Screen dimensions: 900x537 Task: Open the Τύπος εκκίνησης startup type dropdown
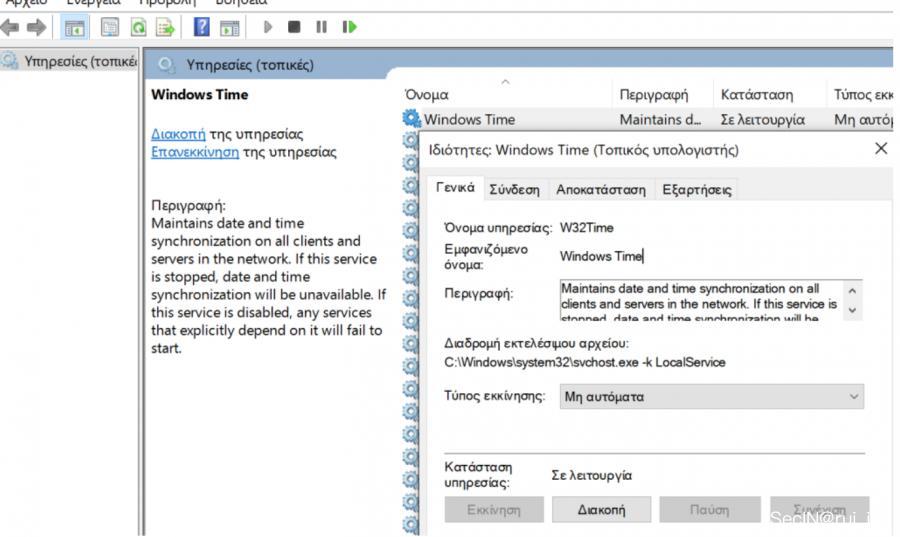[x=711, y=396]
